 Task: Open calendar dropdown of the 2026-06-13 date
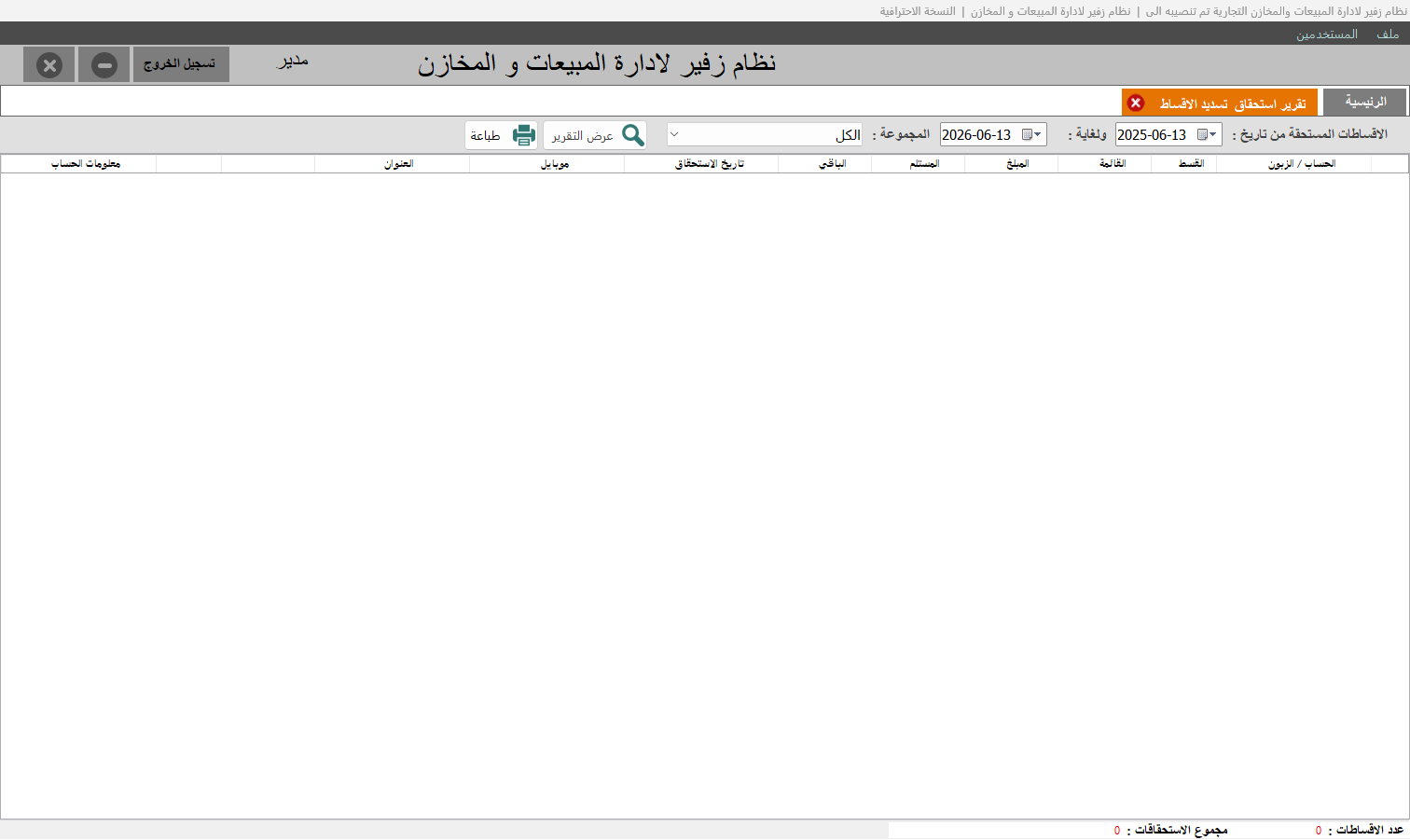click(x=1033, y=135)
